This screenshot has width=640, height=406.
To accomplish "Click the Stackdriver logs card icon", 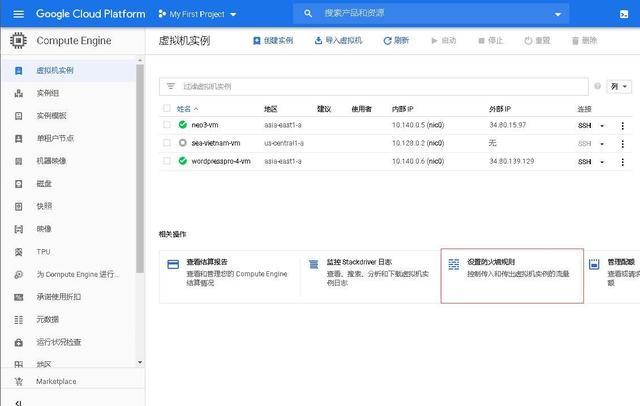I will [313, 264].
